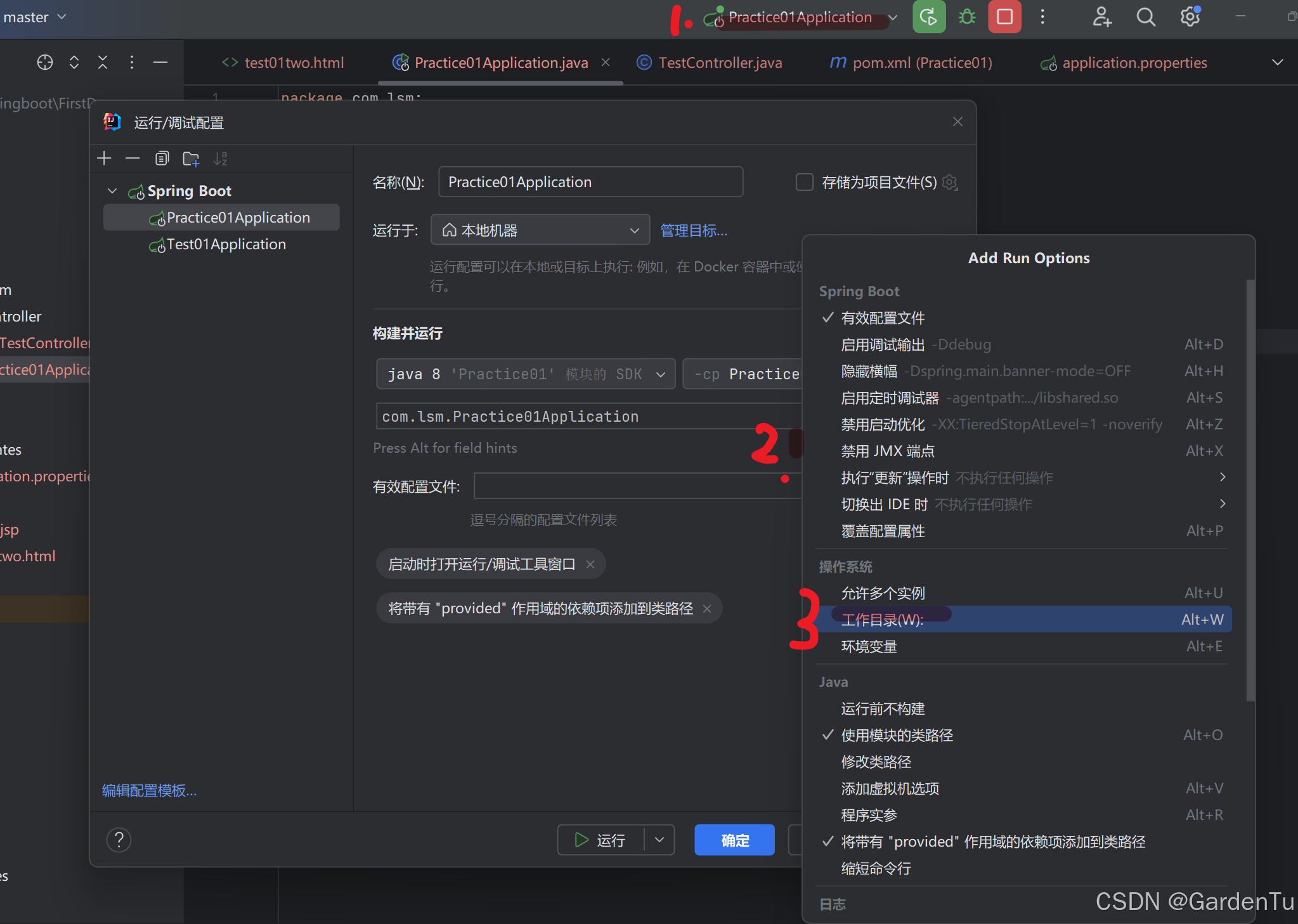Screen dimensions: 1298x924
Task: Click the new folder icon in the config toolbar
Action: tap(191, 159)
